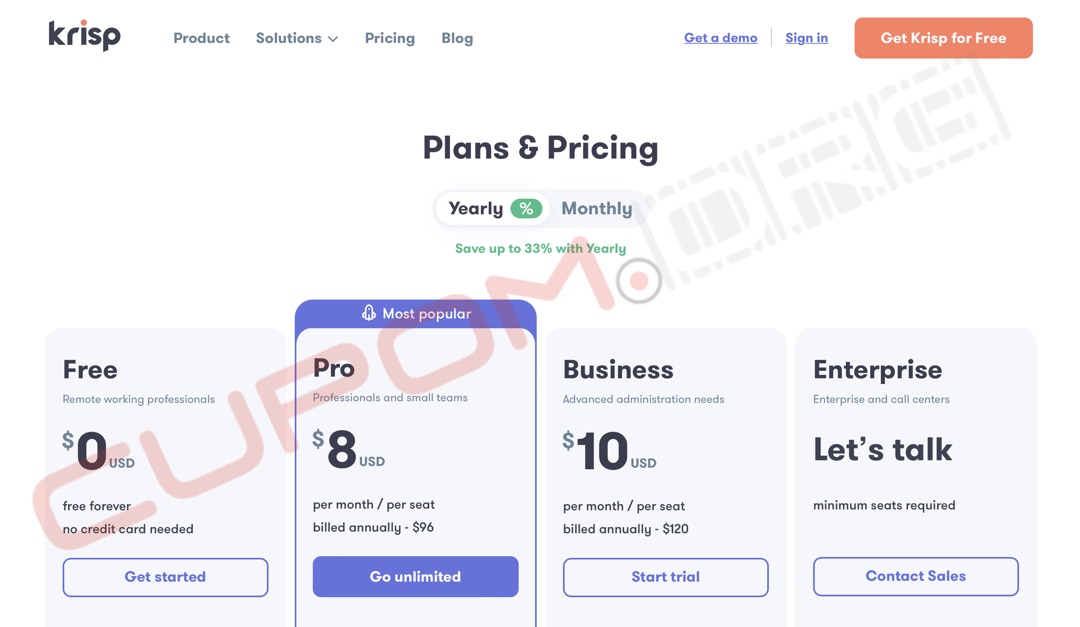Go to the Blog
1080x627 pixels.
pos(457,38)
